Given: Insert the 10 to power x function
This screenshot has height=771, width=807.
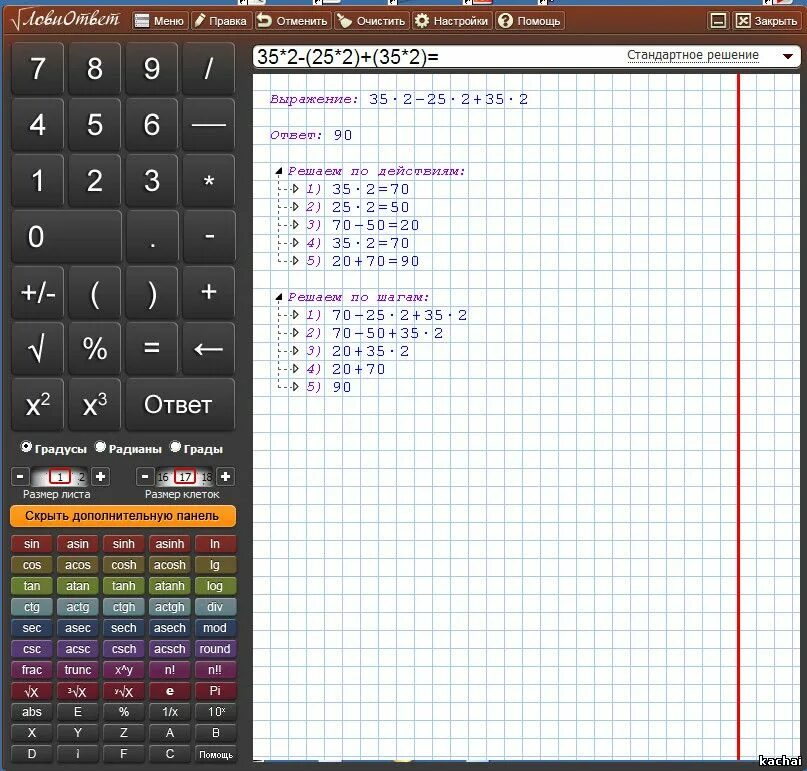Looking at the screenshot, I should tap(215, 712).
